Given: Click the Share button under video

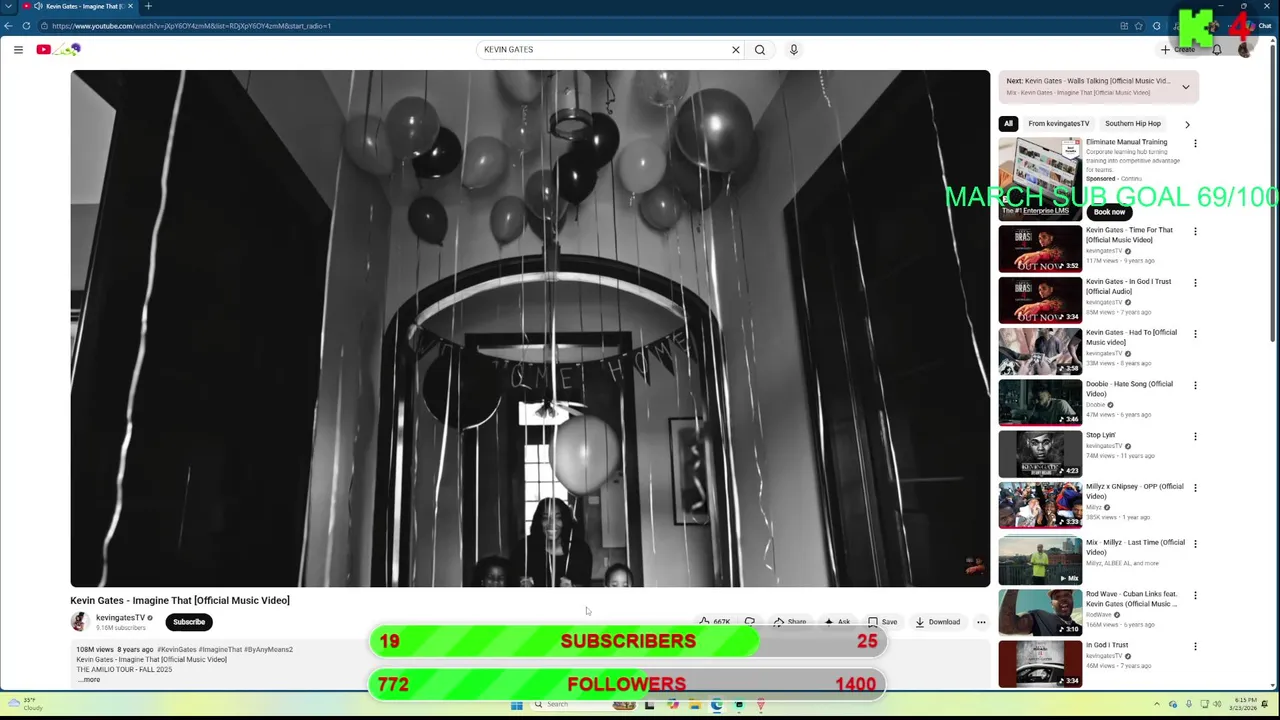Looking at the screenshot, I should click(790, 622).
